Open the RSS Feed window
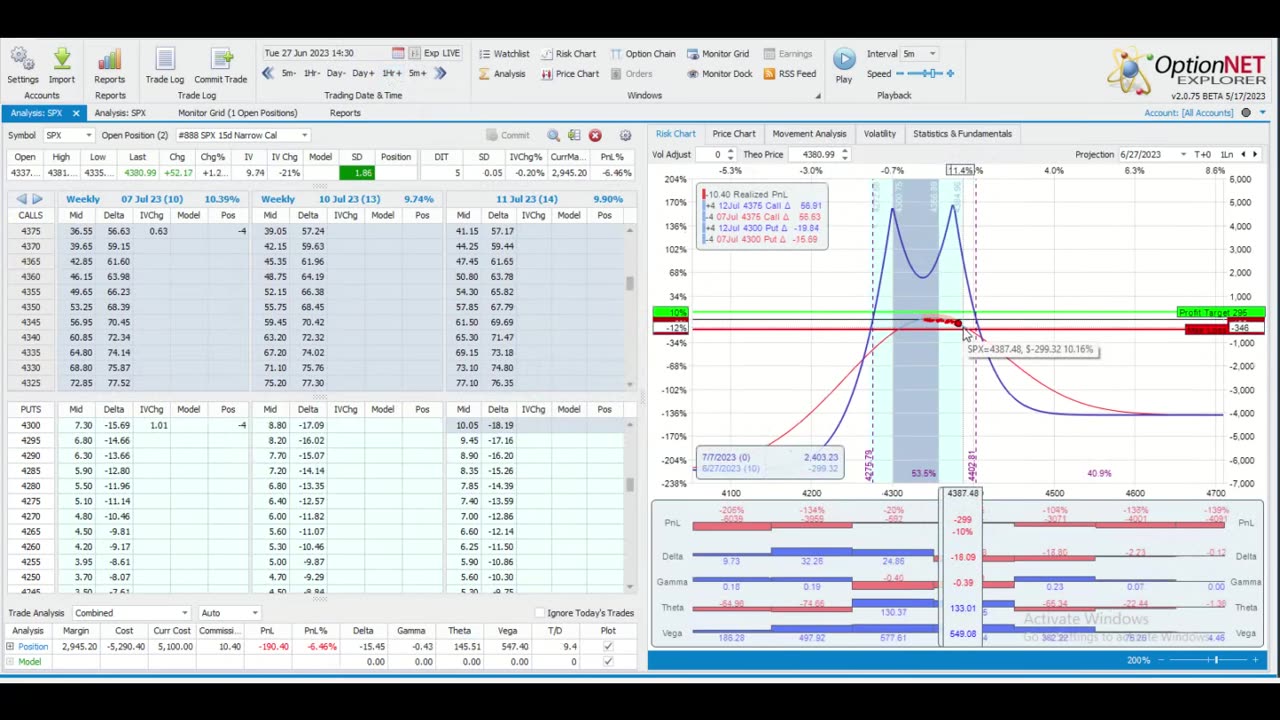Image resolution: width=1280 pixels, height=720 pixels. (x=789, y=74)
